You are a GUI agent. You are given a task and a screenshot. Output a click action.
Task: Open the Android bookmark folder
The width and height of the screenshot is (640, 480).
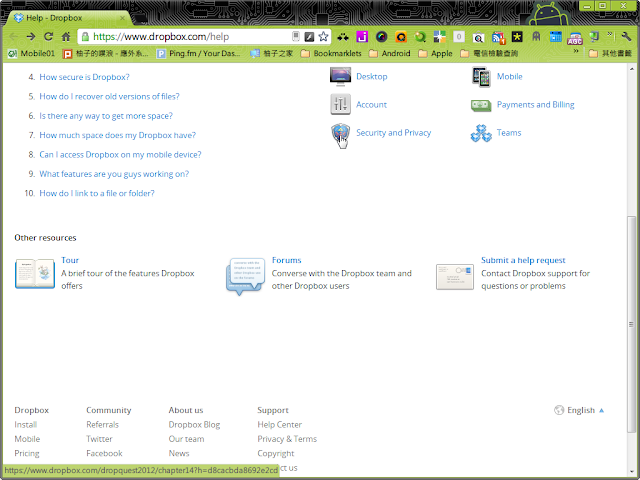[389, 53]
